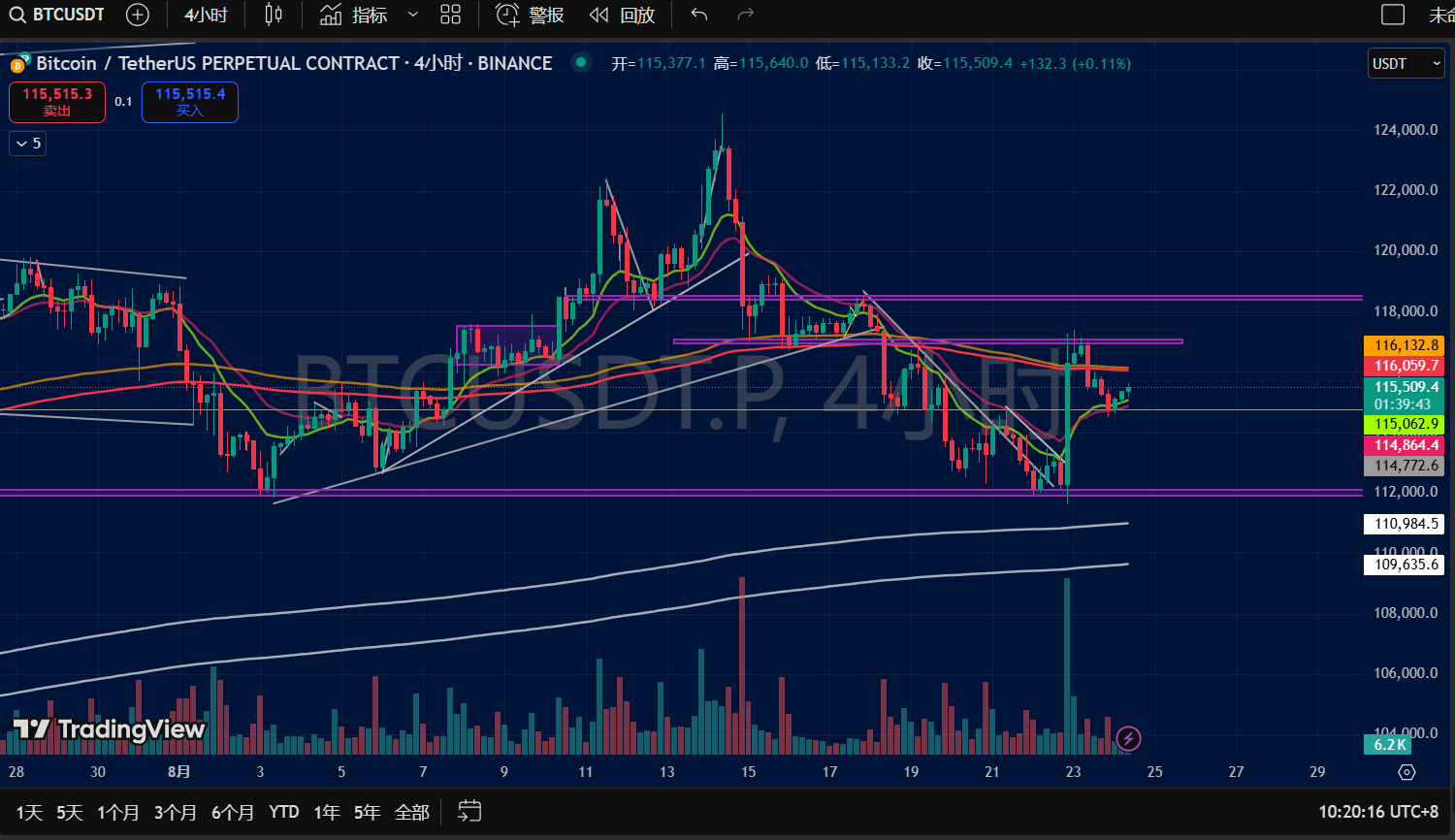This screenshot has width=1455, height=840.
Task: Open the candlestick chart style menu
Action: click(274, 15)
